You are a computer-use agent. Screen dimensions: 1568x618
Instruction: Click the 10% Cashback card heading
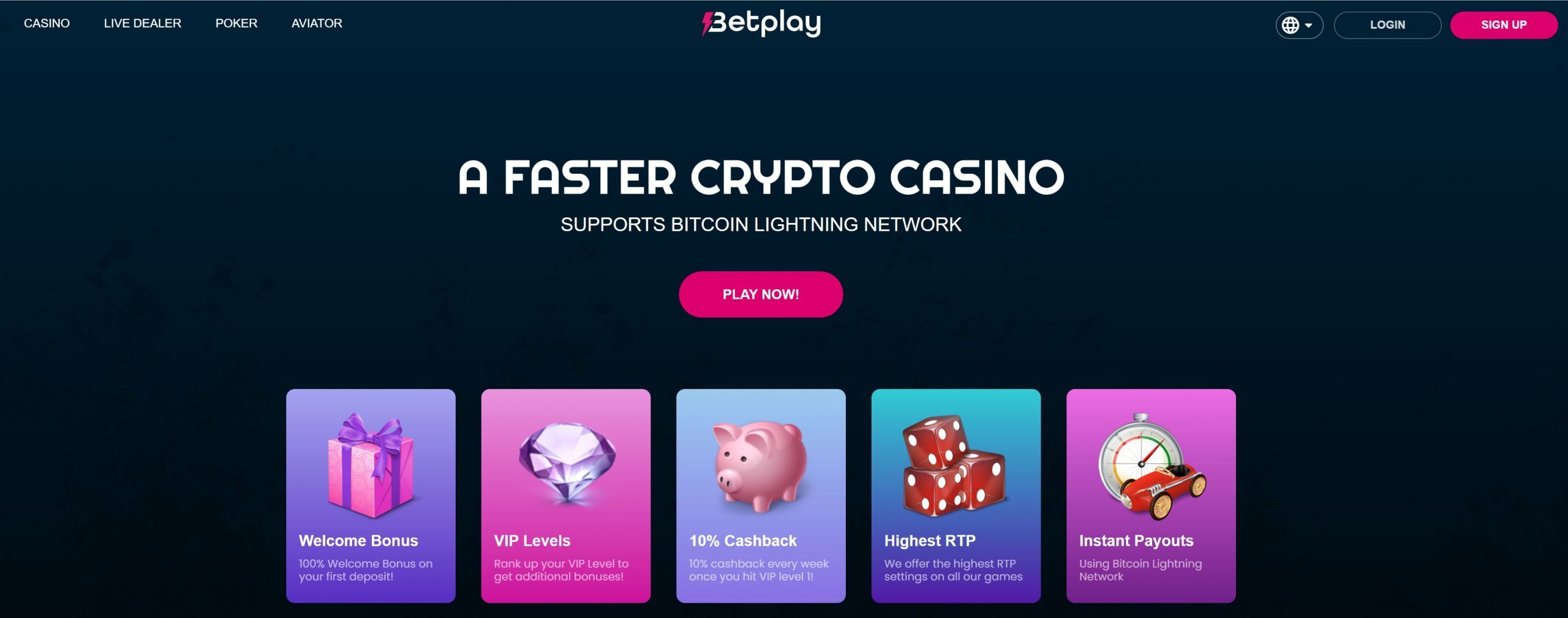(743, 541)
